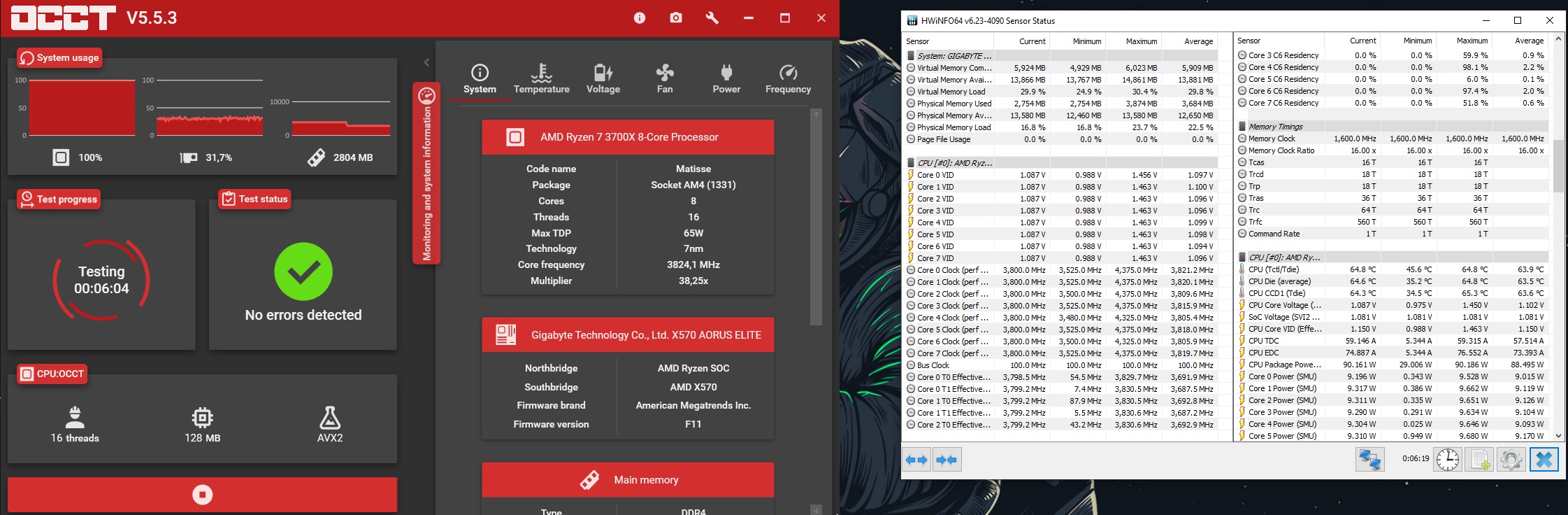Select the Power tab
The height and width of the screenshot is (515, 1568).
point(726,79)
